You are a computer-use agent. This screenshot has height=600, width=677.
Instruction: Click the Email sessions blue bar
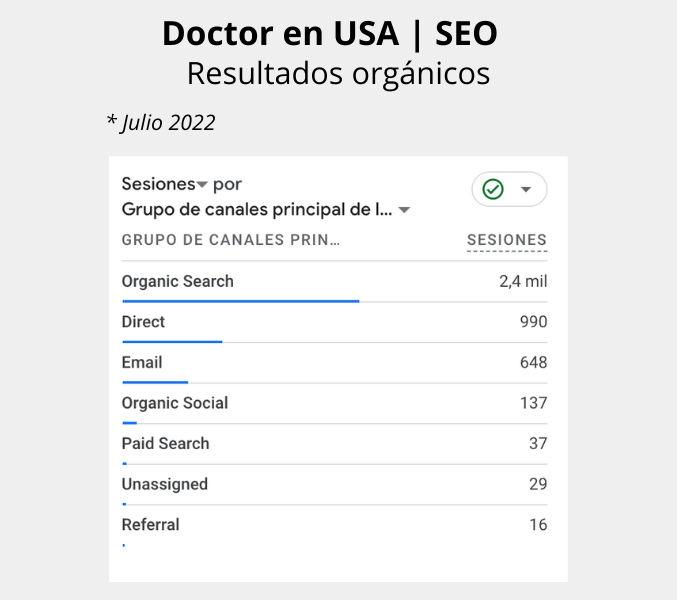click(155, 382)
